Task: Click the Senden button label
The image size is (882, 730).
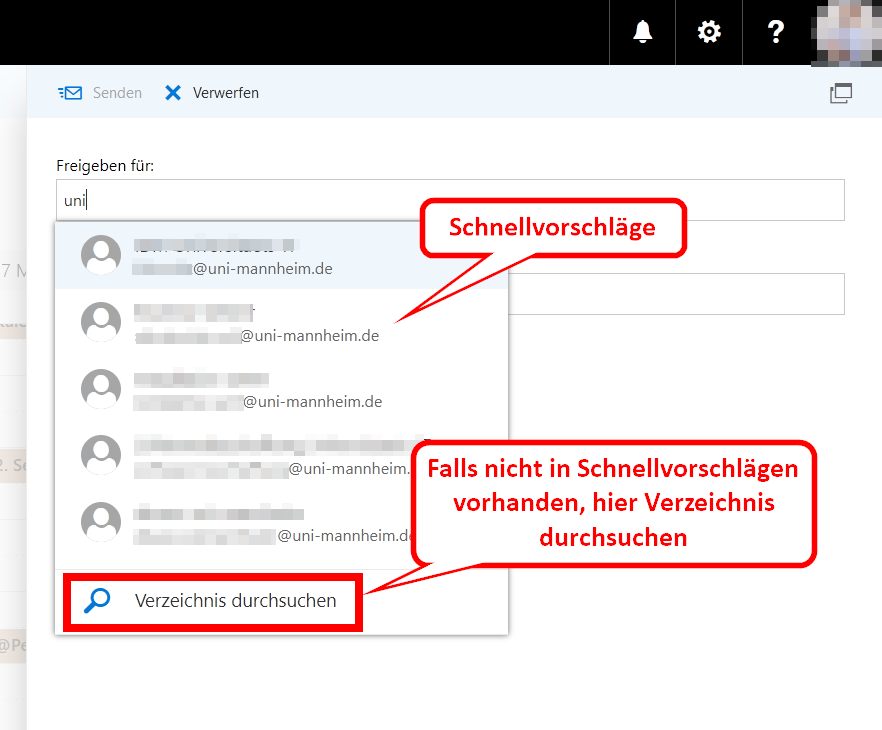Action: tap(117, 93)
